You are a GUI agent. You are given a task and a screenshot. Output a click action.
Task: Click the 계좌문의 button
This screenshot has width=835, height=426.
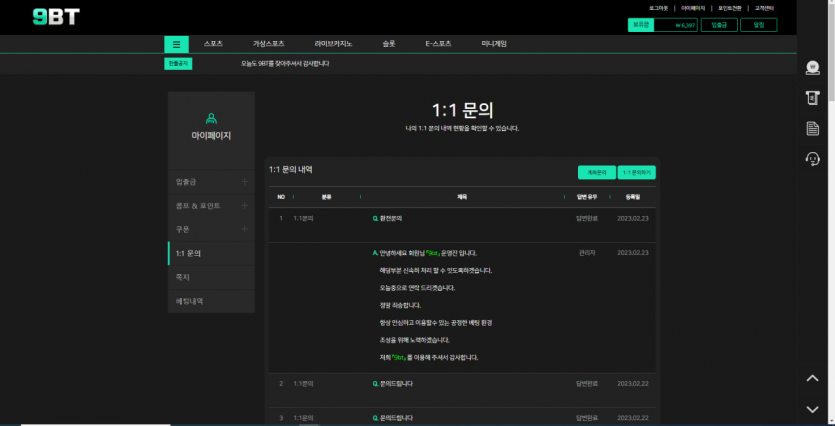(x=597, y=172)
